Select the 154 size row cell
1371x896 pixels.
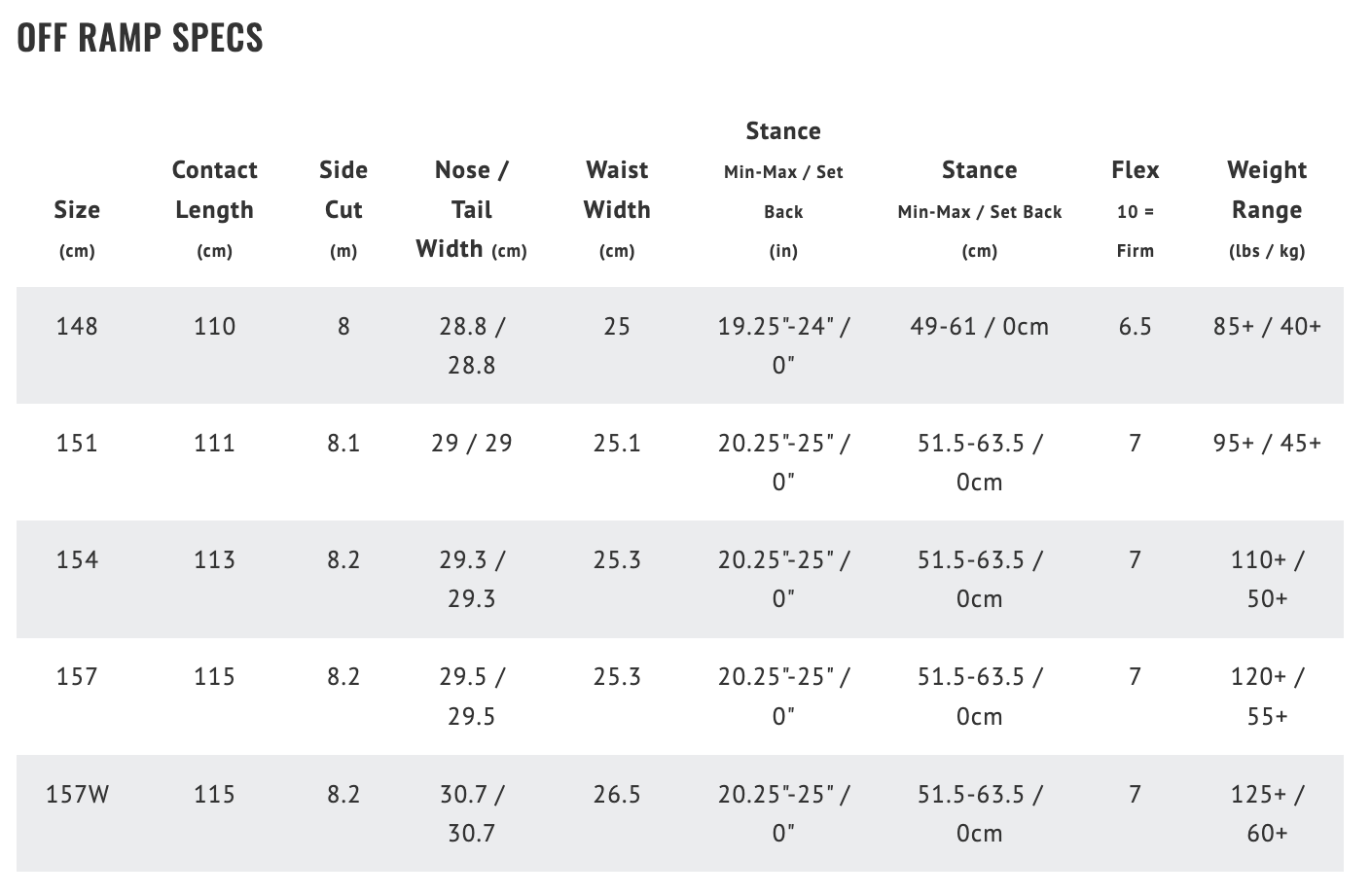pyautogui.click(x=77, y=559)
